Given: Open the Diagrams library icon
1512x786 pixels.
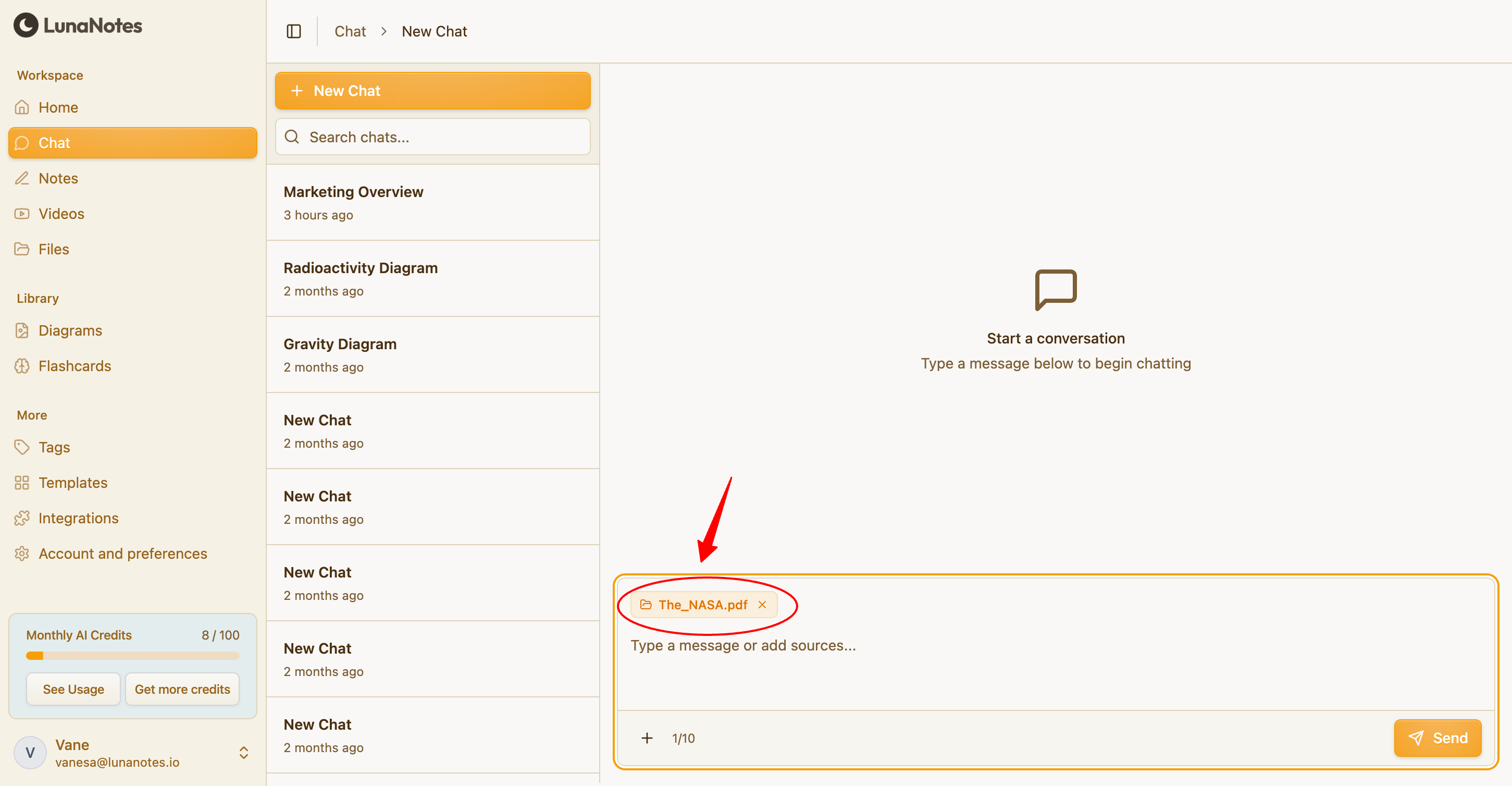Looking at the screenshot, I should (x=22, y=330).
